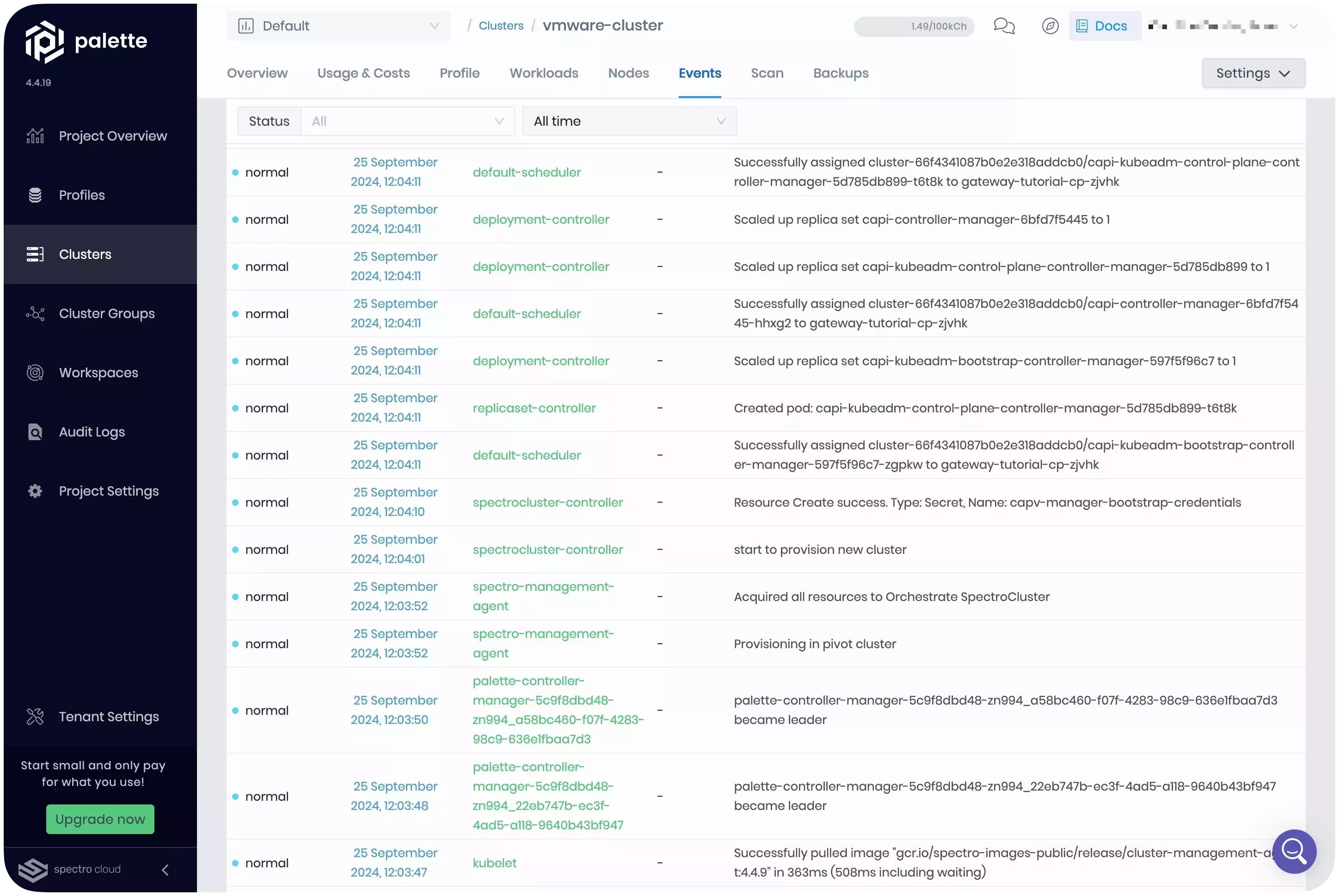The width and height of the screenshot is (1339, 896).
Task: Collapse the sidebar with chevron arrow
Action: (165, 870)
